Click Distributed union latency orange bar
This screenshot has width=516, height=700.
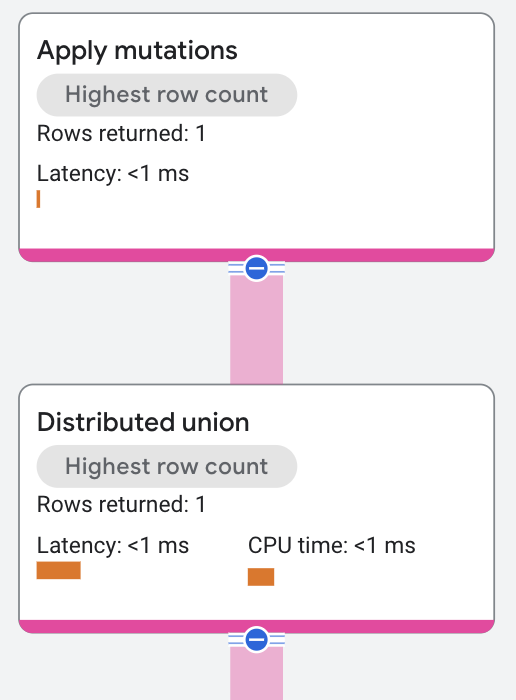click(58, 570)
